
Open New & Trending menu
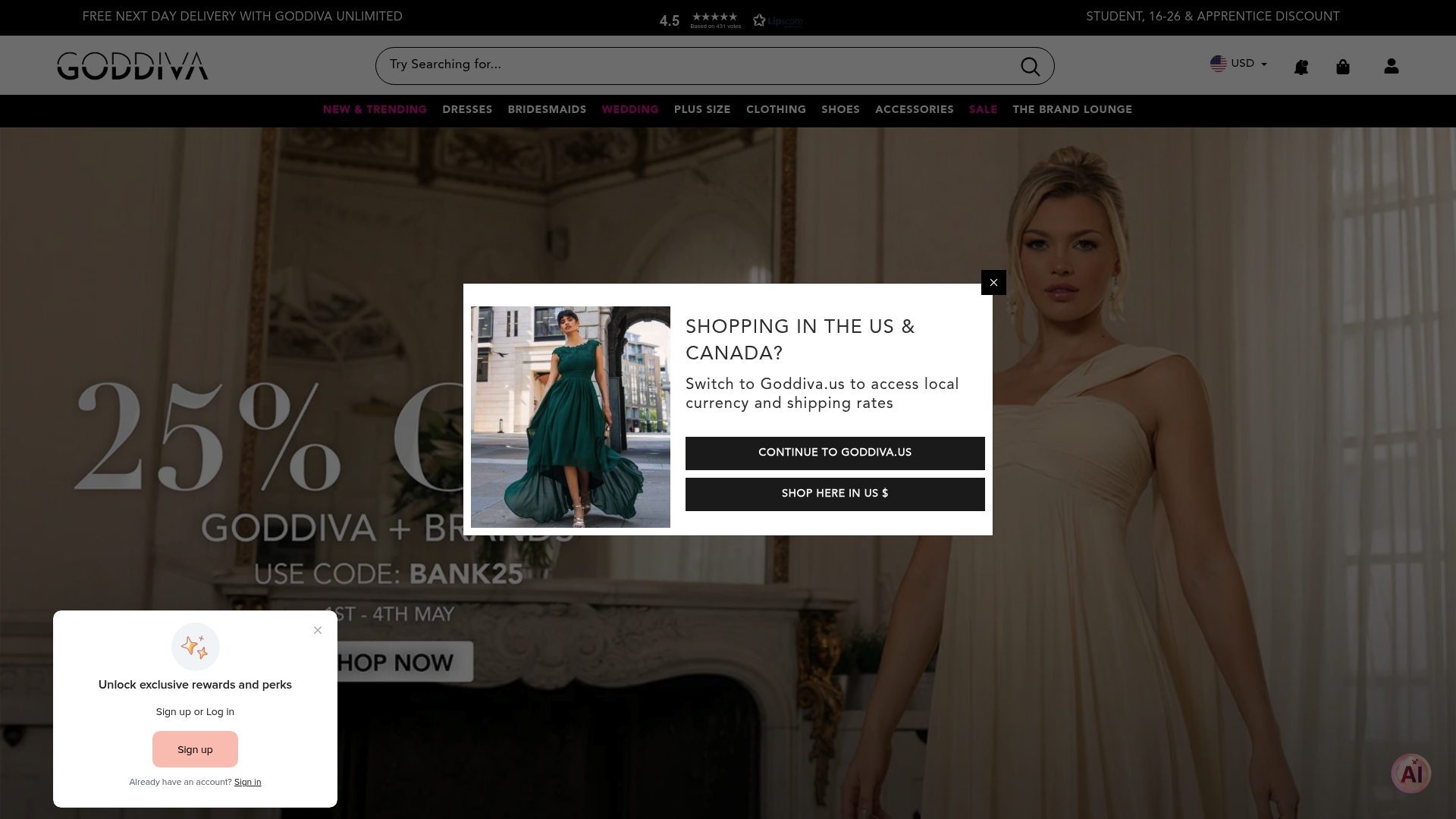click(375, 110)
